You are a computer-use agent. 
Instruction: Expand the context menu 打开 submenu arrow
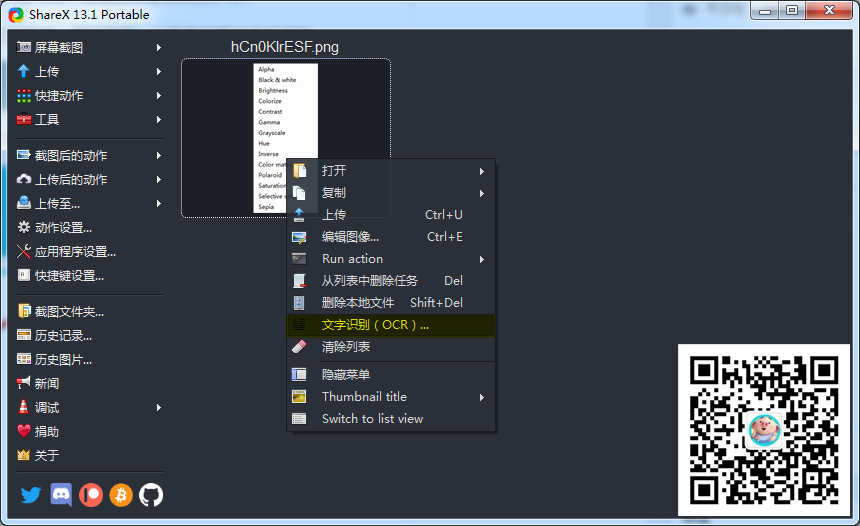point(482,172)
